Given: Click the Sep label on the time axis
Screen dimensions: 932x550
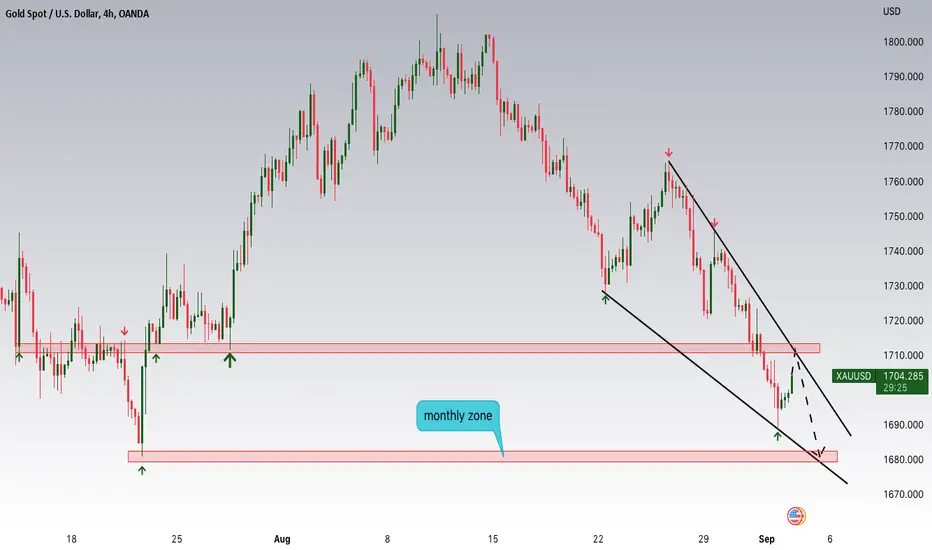Looking at the screenshot, I should tap(767, 539).
